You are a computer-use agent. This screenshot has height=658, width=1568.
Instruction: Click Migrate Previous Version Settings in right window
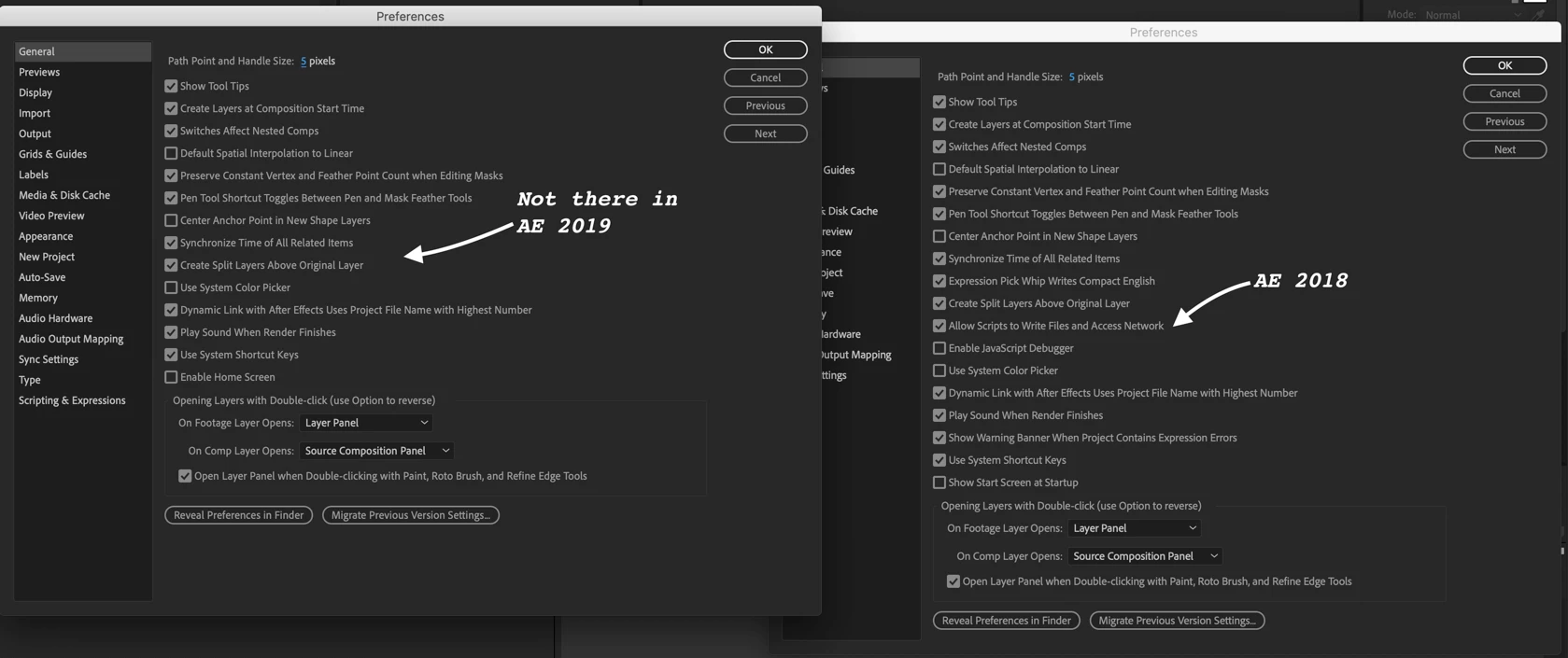pos(1178,621)
